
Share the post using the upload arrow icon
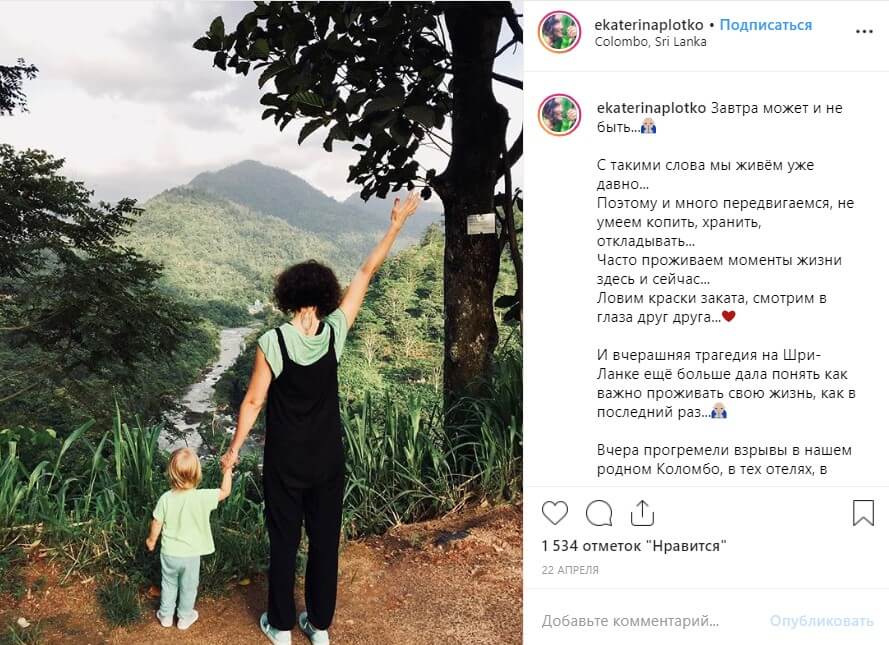642,513
